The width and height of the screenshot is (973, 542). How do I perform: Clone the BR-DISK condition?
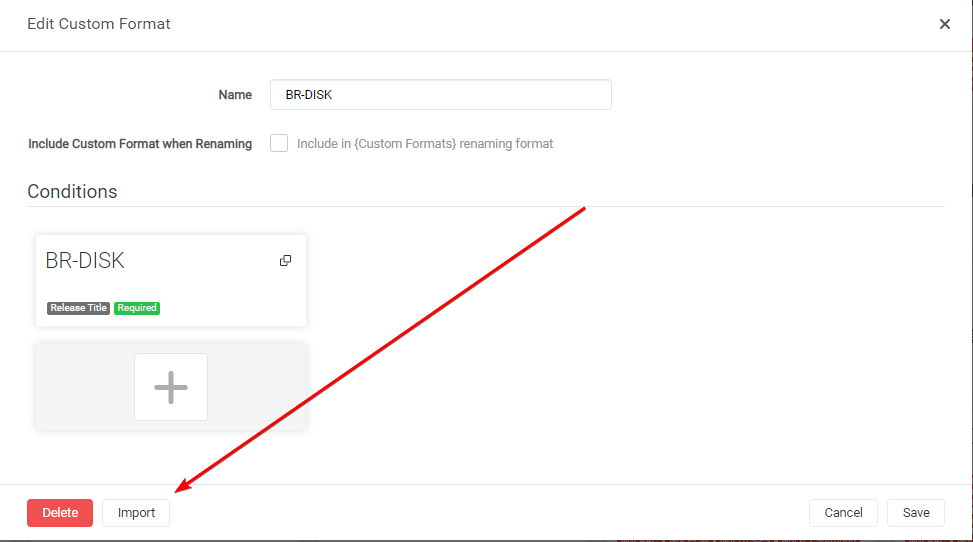click(x=285, y=261)
